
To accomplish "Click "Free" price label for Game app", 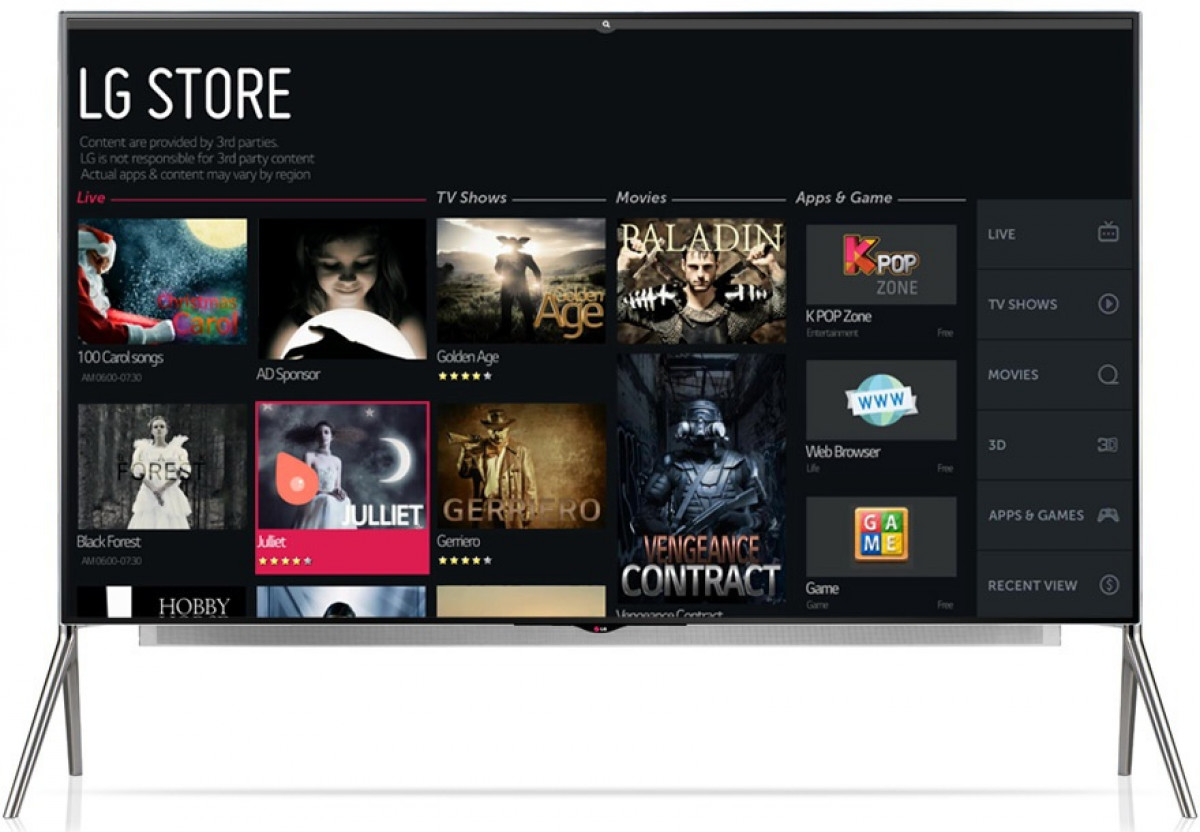I will (945, 606).
